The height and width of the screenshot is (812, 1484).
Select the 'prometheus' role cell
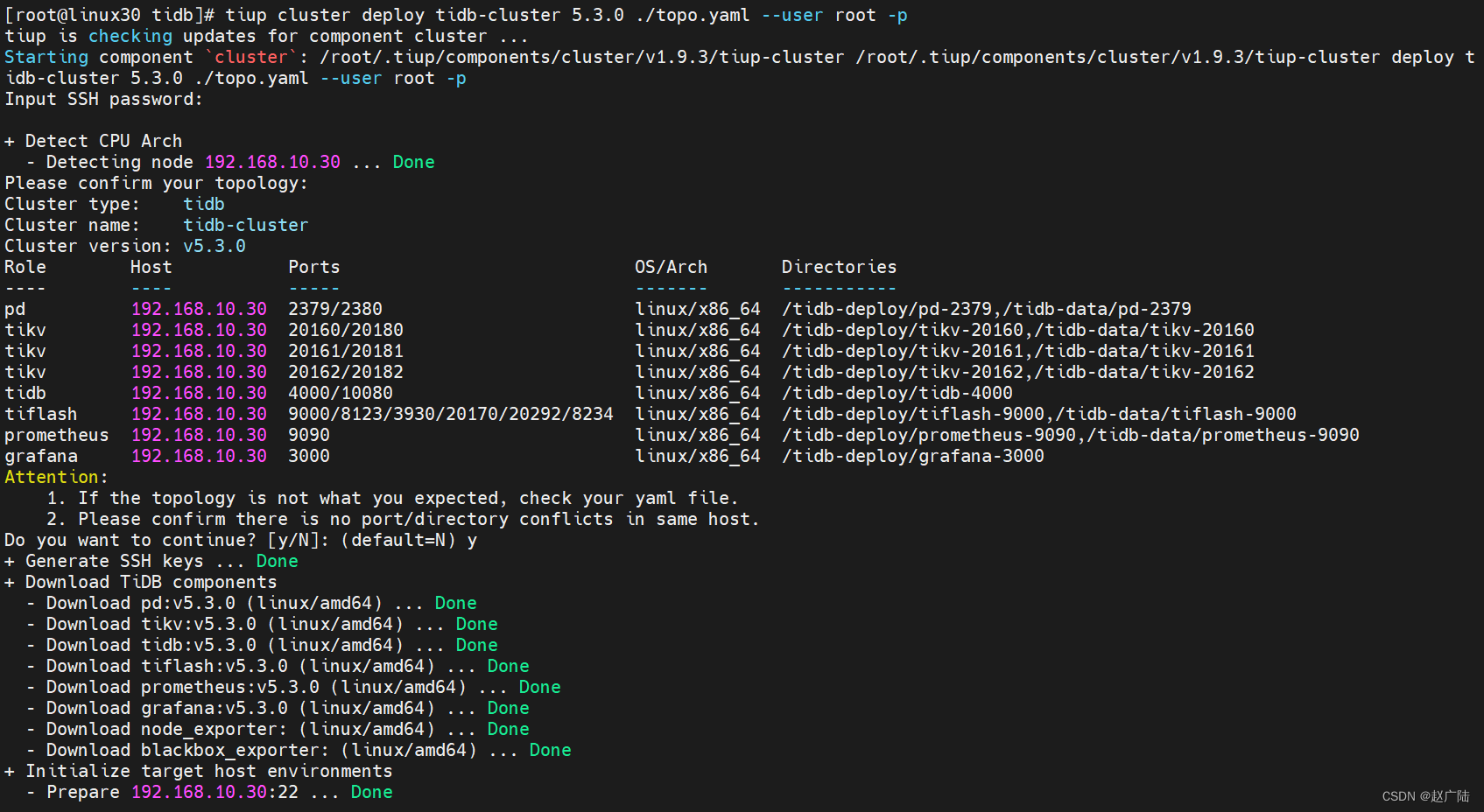pyautogui.click(x=57, y=435)
